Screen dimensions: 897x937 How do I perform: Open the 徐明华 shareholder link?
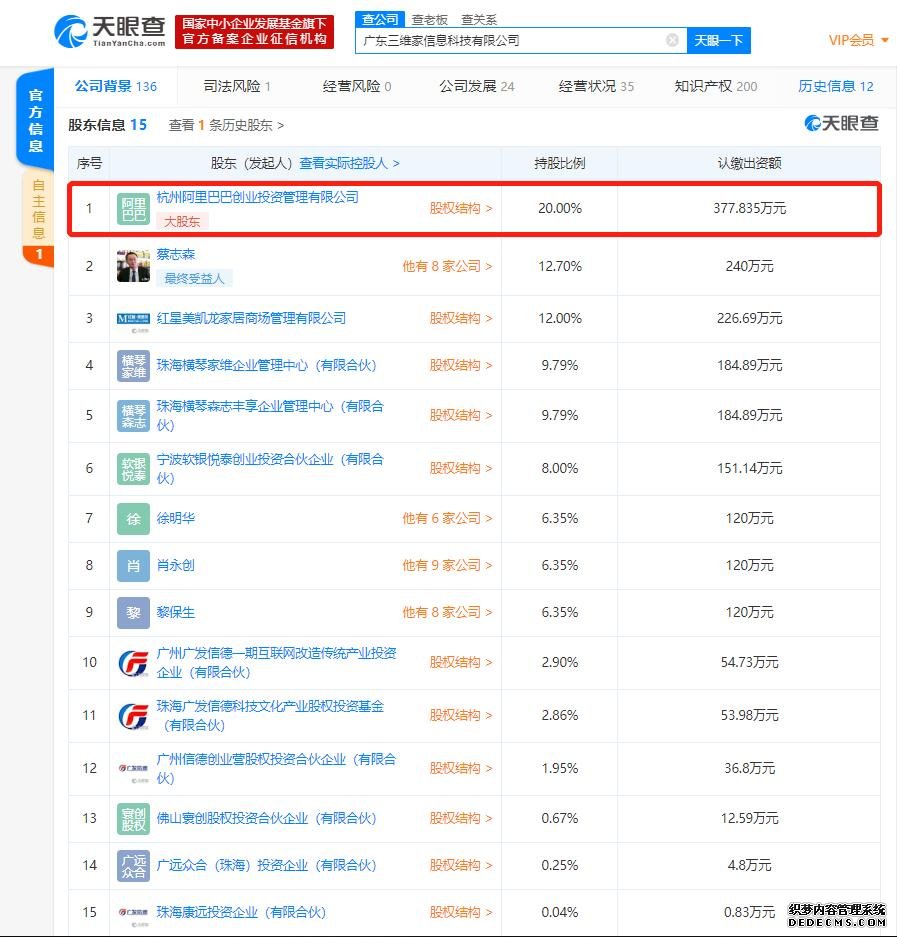[x=176, y=519]
